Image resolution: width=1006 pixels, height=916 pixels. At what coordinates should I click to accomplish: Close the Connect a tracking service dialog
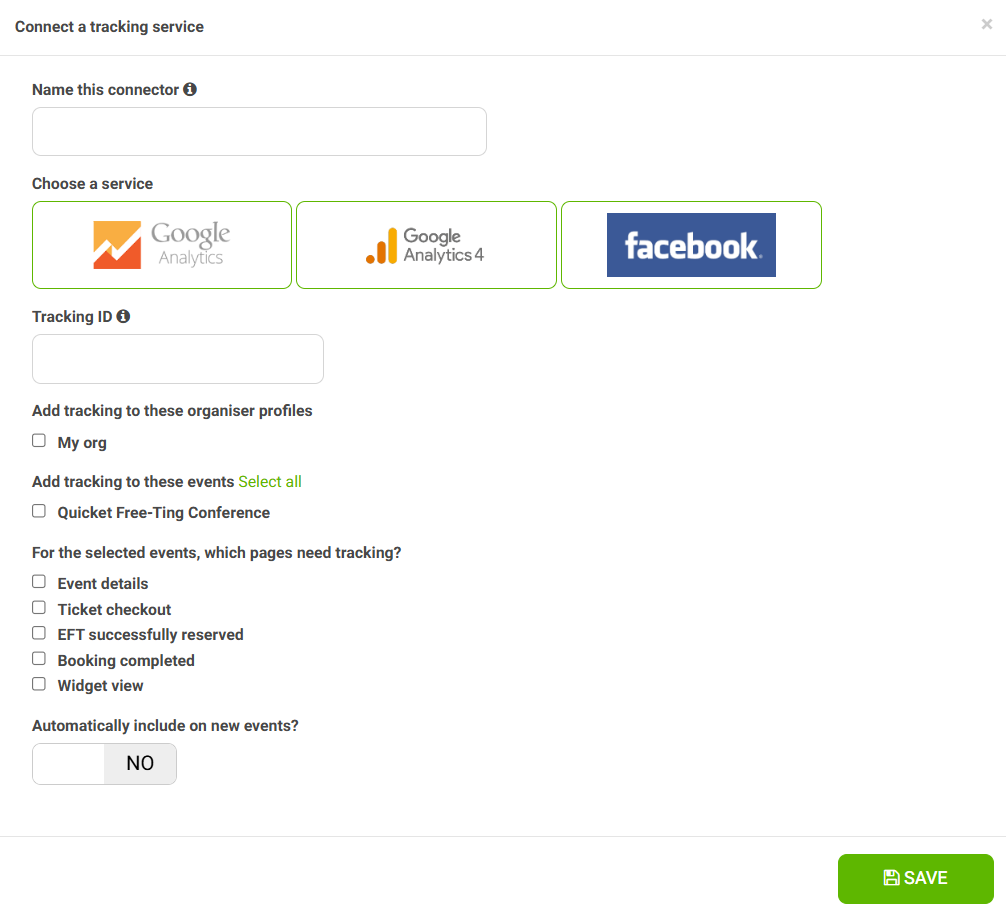[x=987, y=24]
